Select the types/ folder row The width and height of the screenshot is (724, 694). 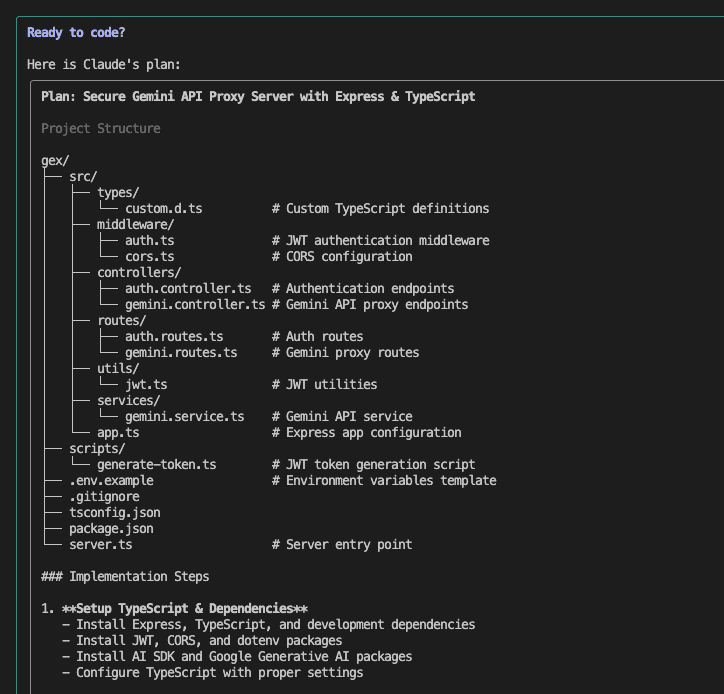(x=118, y=193)
